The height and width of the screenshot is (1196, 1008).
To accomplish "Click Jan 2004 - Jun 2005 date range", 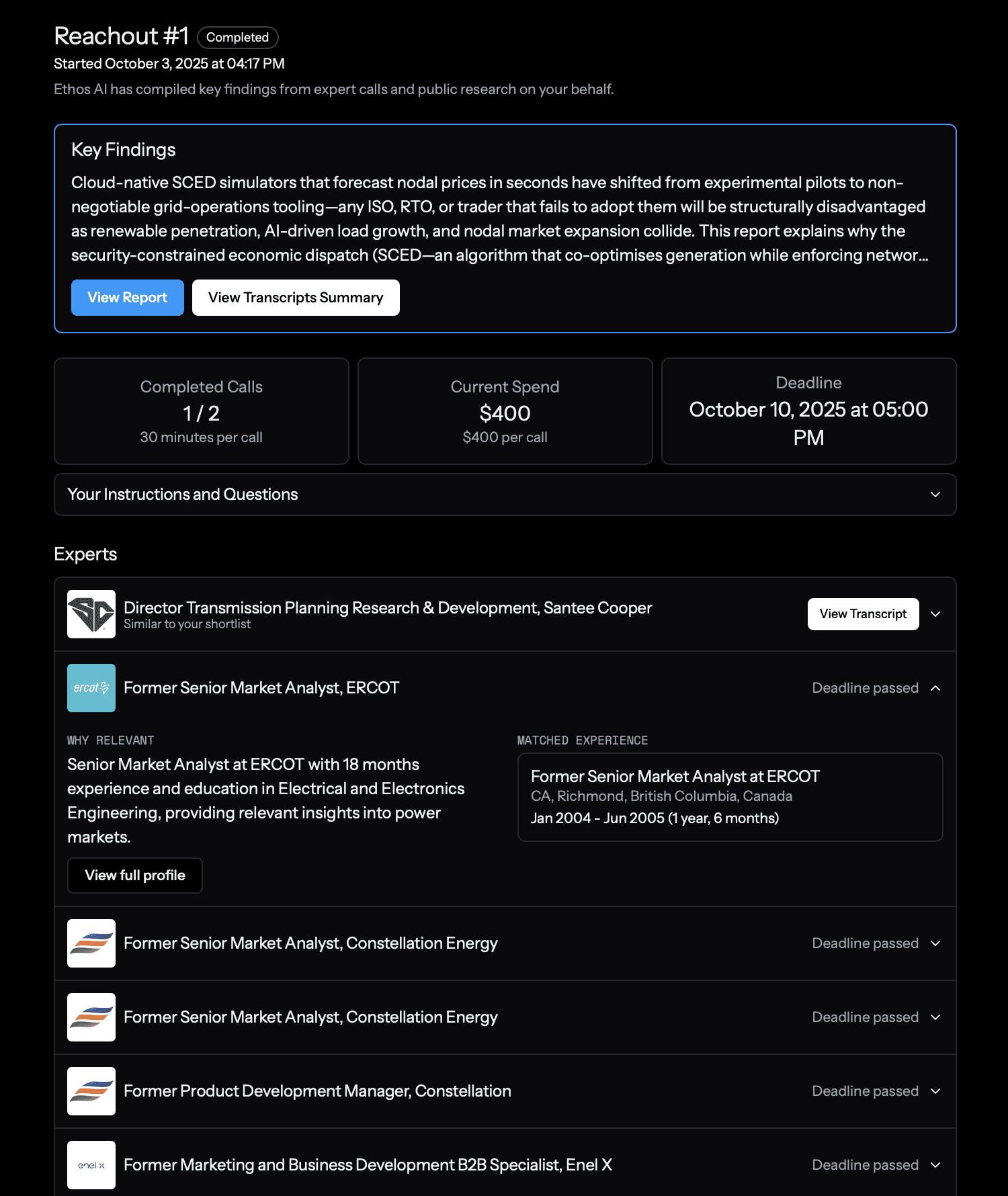I will coord(655,818).
